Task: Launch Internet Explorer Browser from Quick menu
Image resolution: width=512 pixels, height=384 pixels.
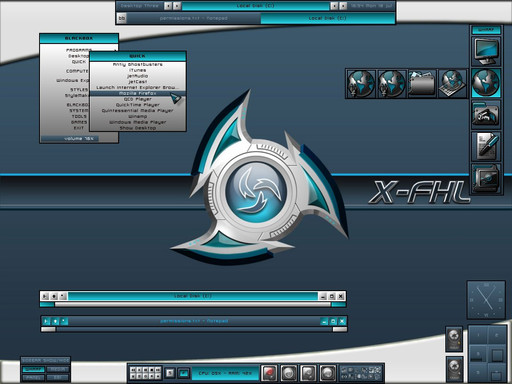Action: tap(138, 87)
